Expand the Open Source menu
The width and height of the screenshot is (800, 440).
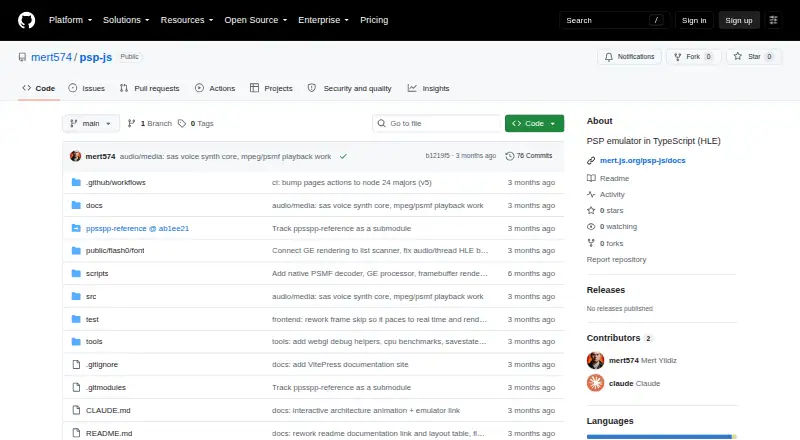click(x=256, y=20)
